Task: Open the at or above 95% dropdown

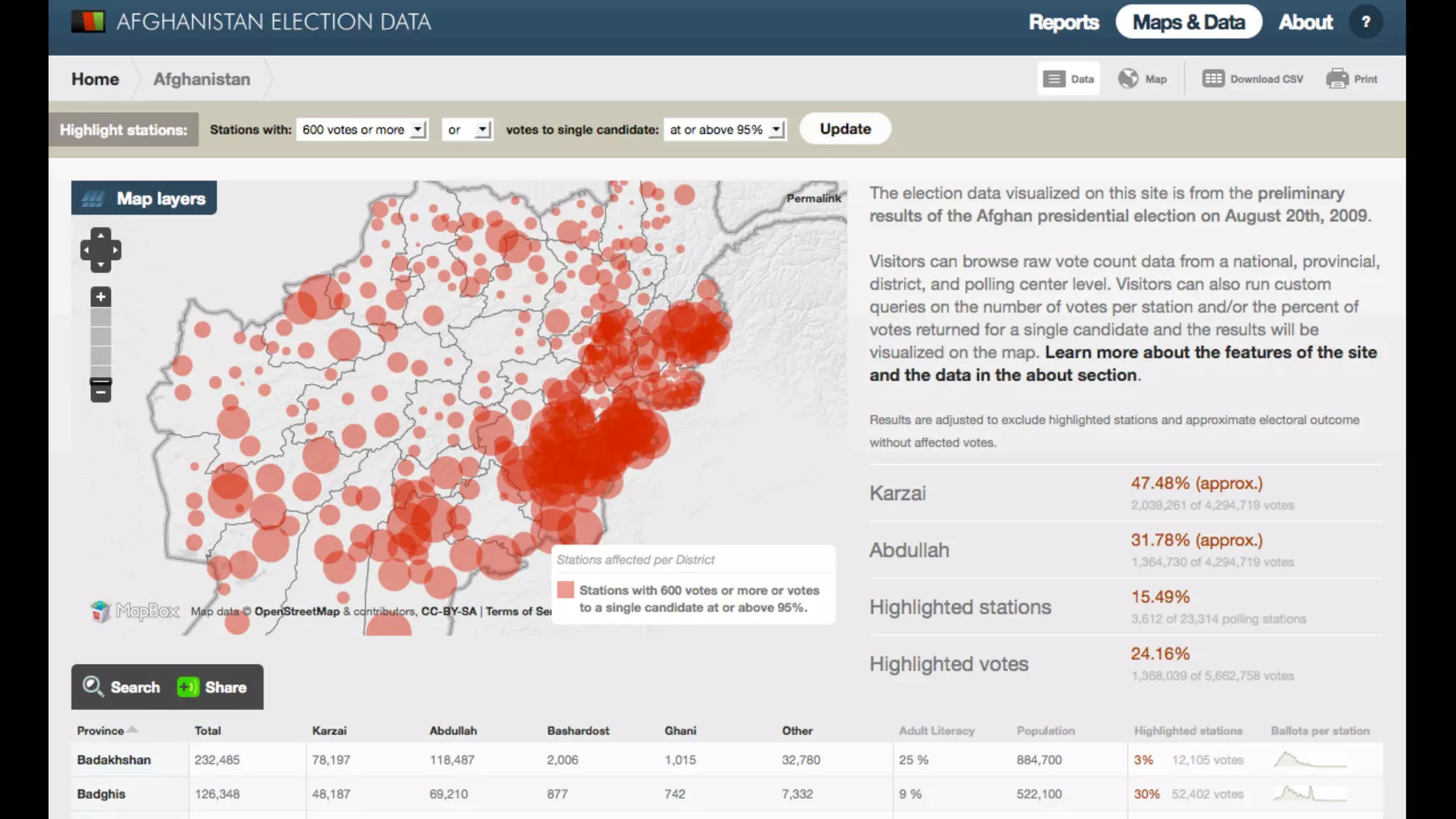Action: tap(724, 129)
